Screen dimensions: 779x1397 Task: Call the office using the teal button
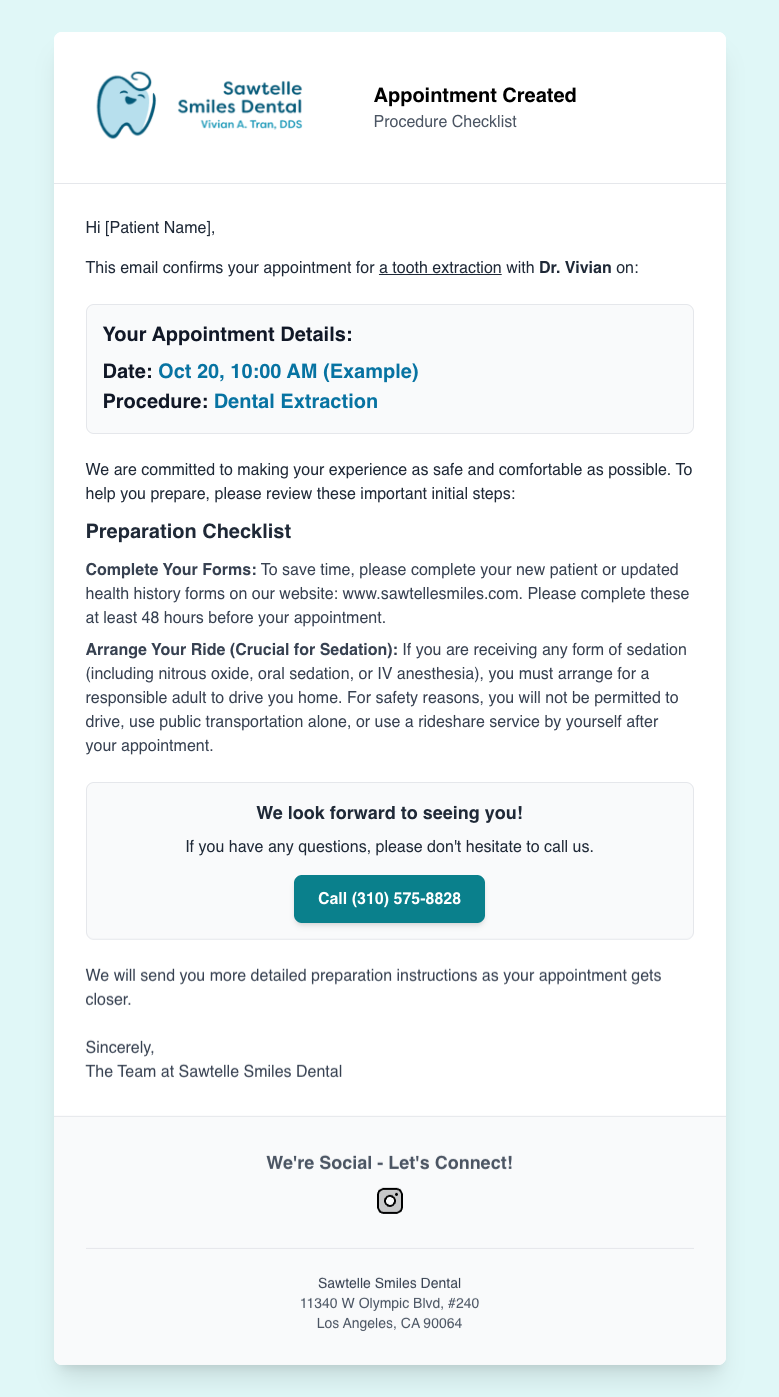389,899
